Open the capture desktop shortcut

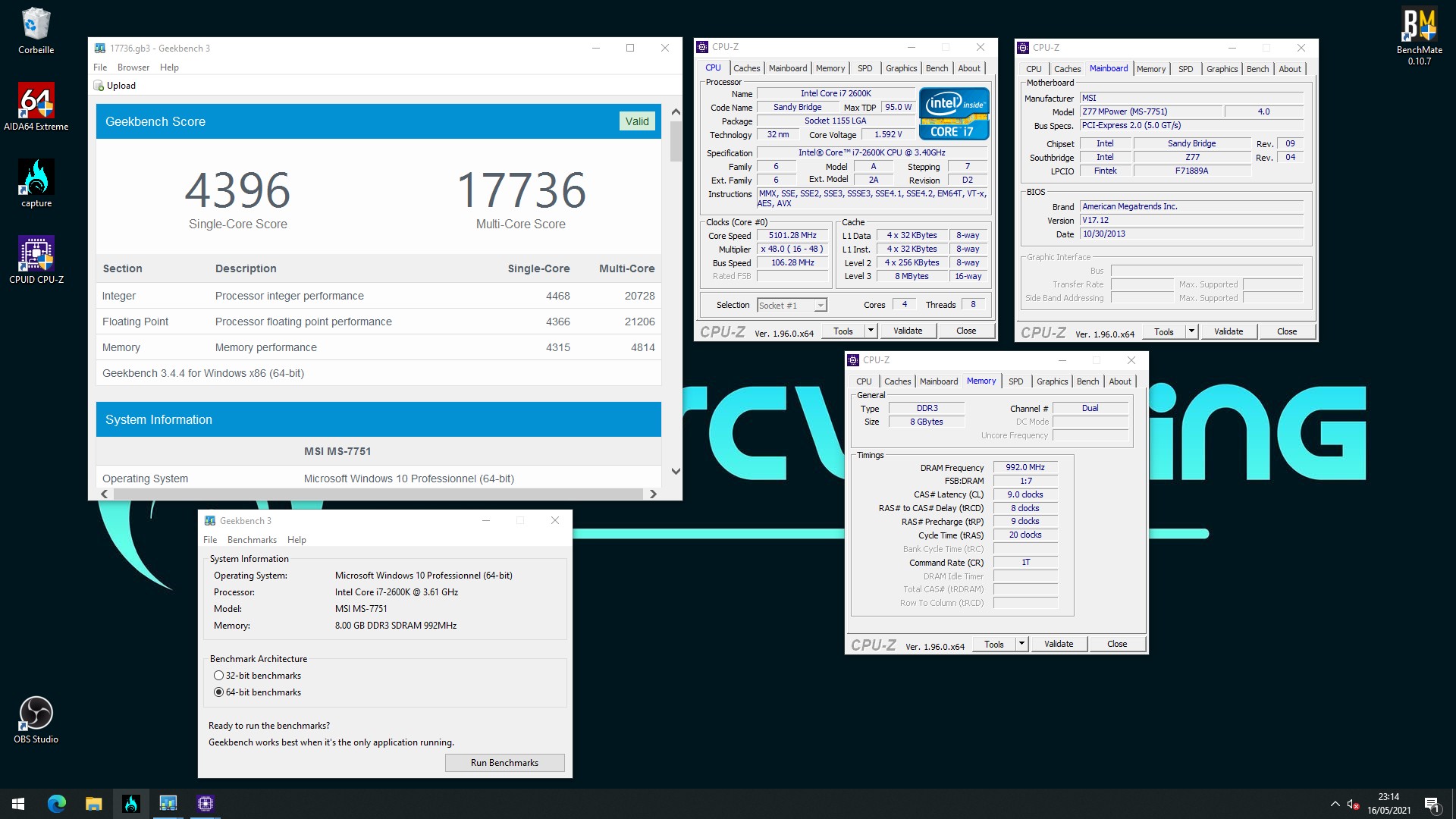tap(36, 183)
